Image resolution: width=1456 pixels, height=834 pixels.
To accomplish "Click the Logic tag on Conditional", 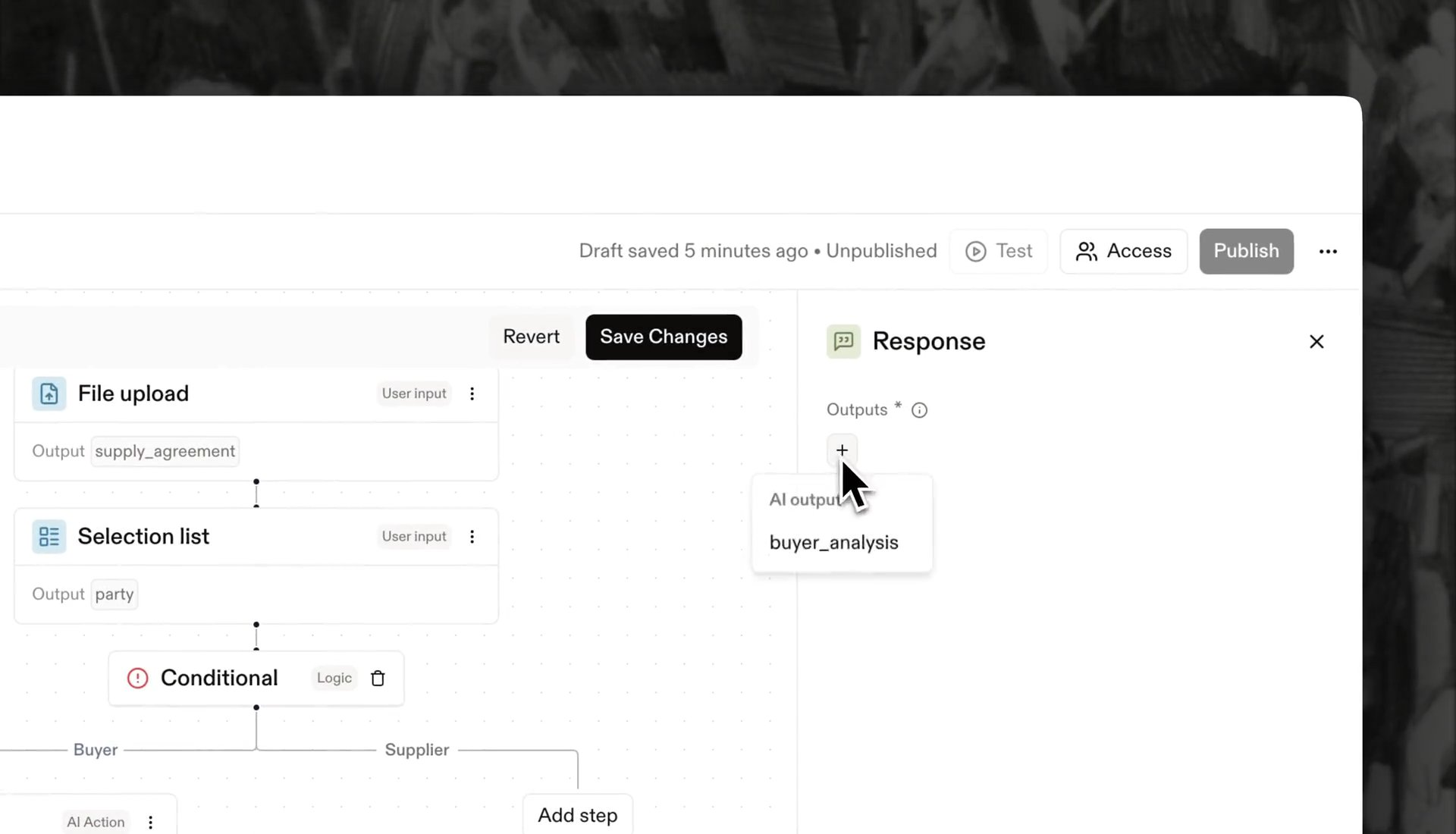I will 334,678.
